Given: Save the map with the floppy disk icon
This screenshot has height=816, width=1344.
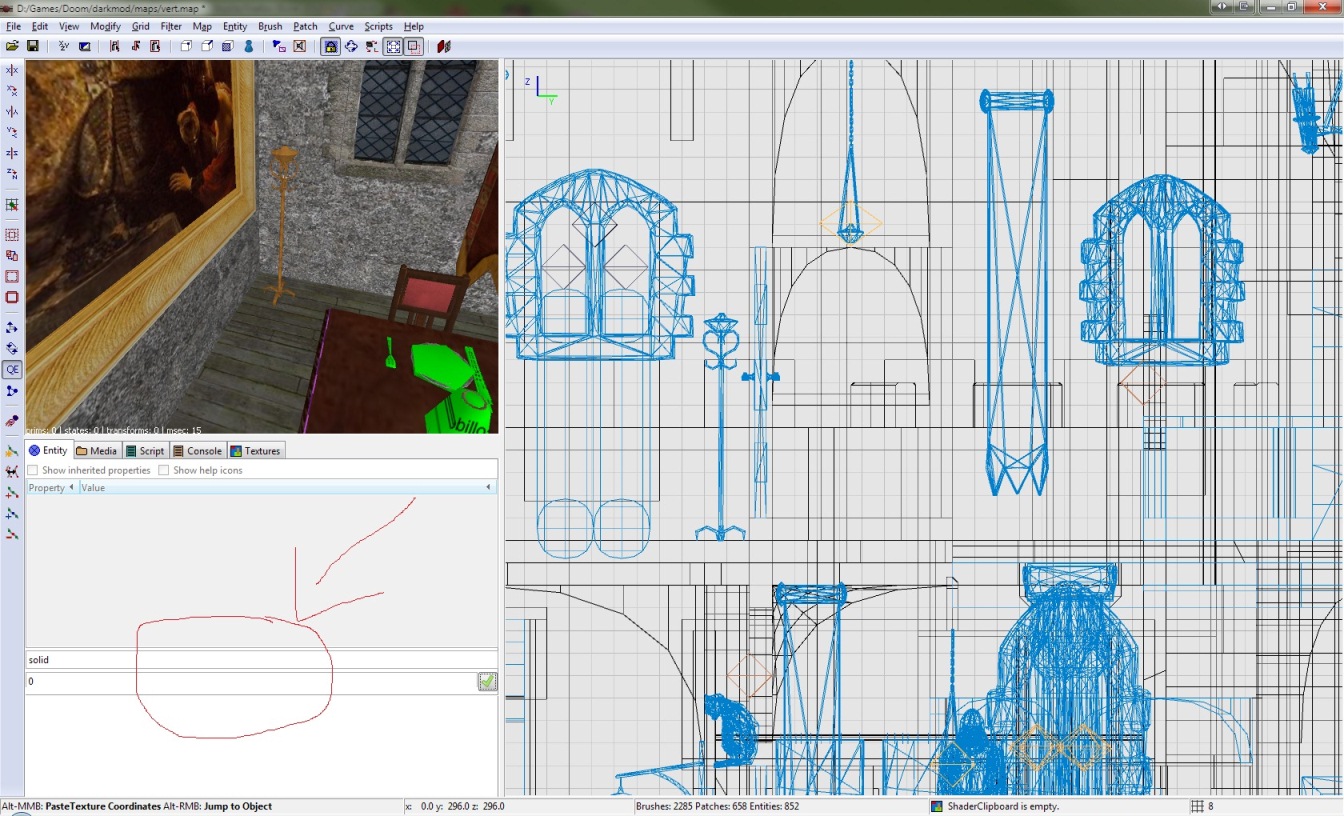Looking at the screenshot, I should [32, 46].
